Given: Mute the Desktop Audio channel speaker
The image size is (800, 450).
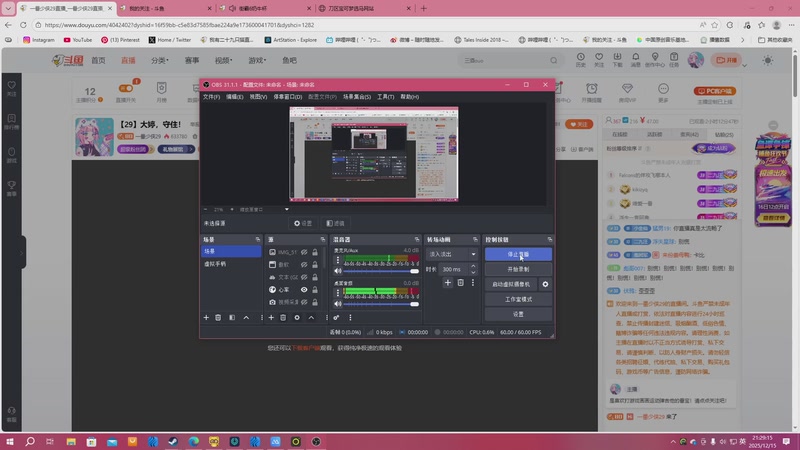Looking at the screenshot, I should coord(338,304).
